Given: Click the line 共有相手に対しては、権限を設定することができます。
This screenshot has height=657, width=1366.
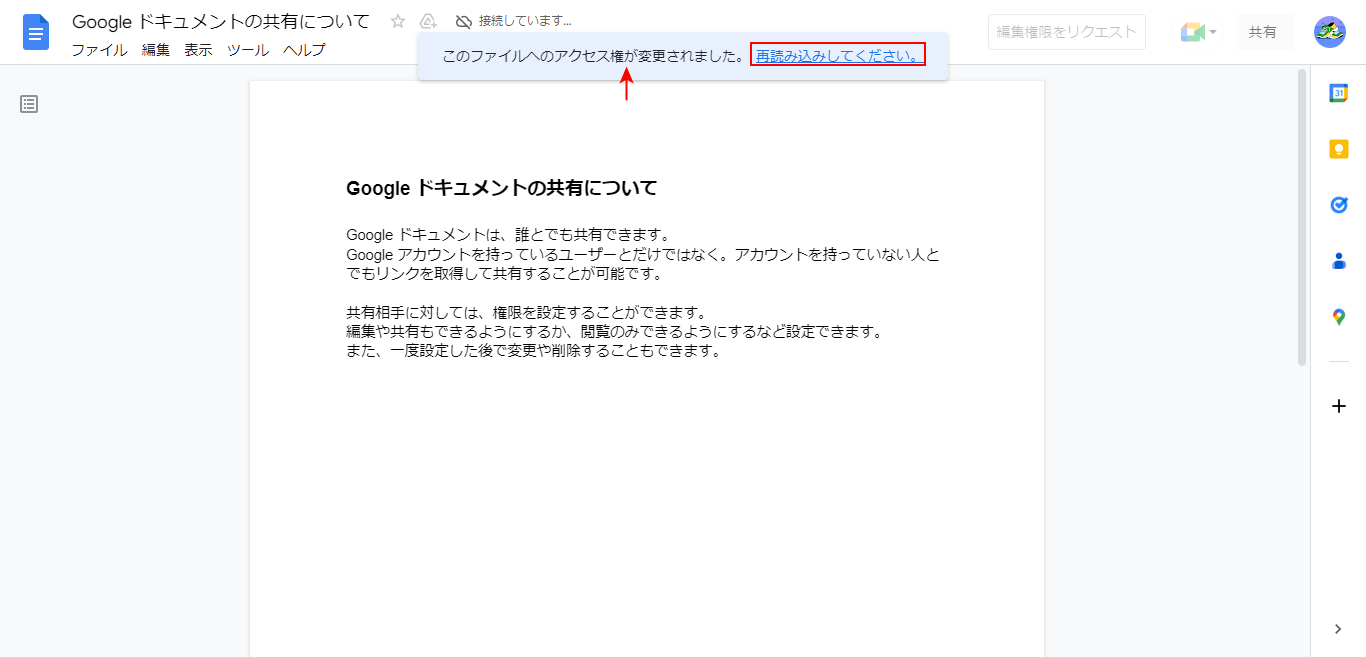Looking at the screenshot, I should click(526, 312).
